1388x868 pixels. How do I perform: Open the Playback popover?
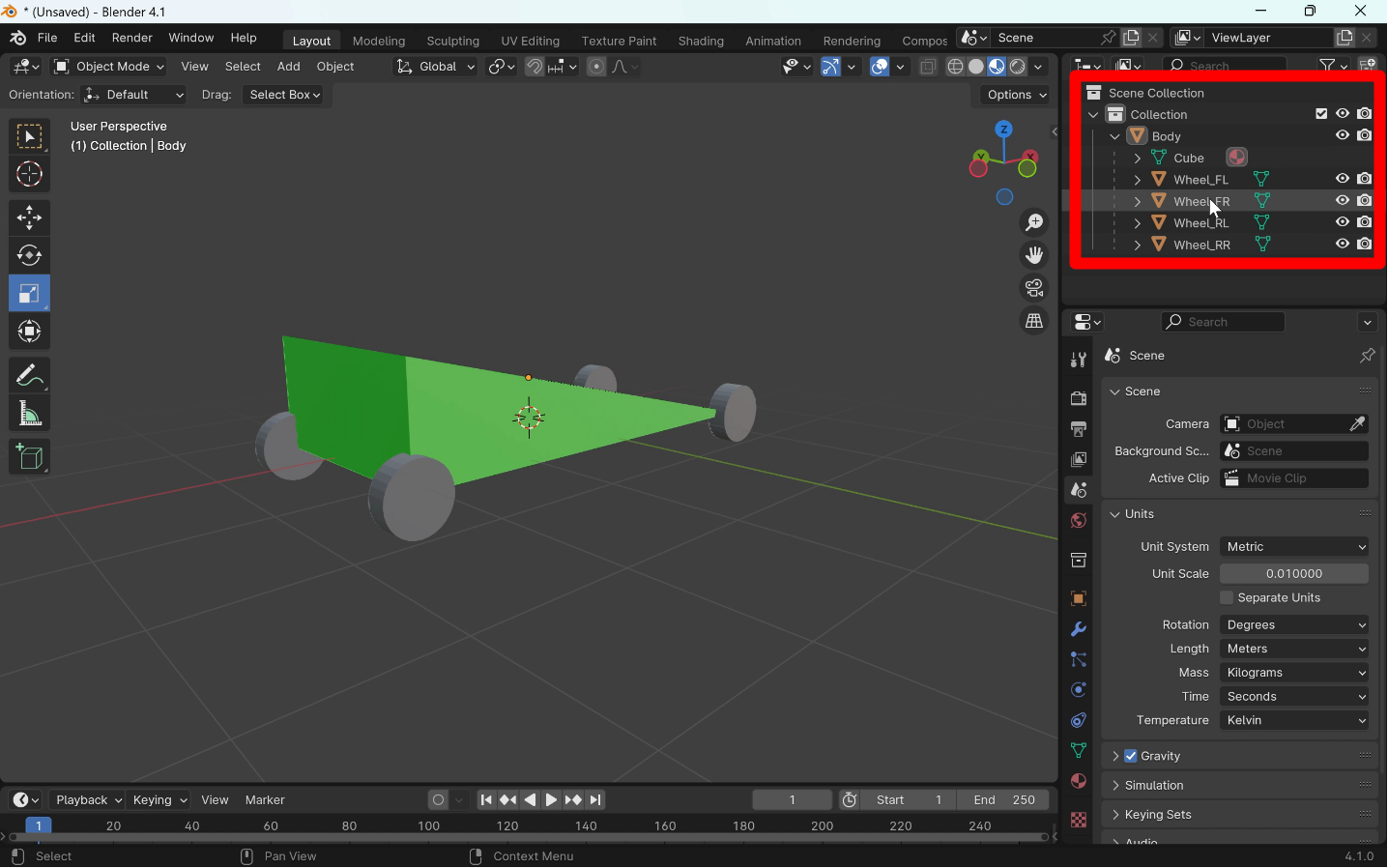[x=88, y=800]
